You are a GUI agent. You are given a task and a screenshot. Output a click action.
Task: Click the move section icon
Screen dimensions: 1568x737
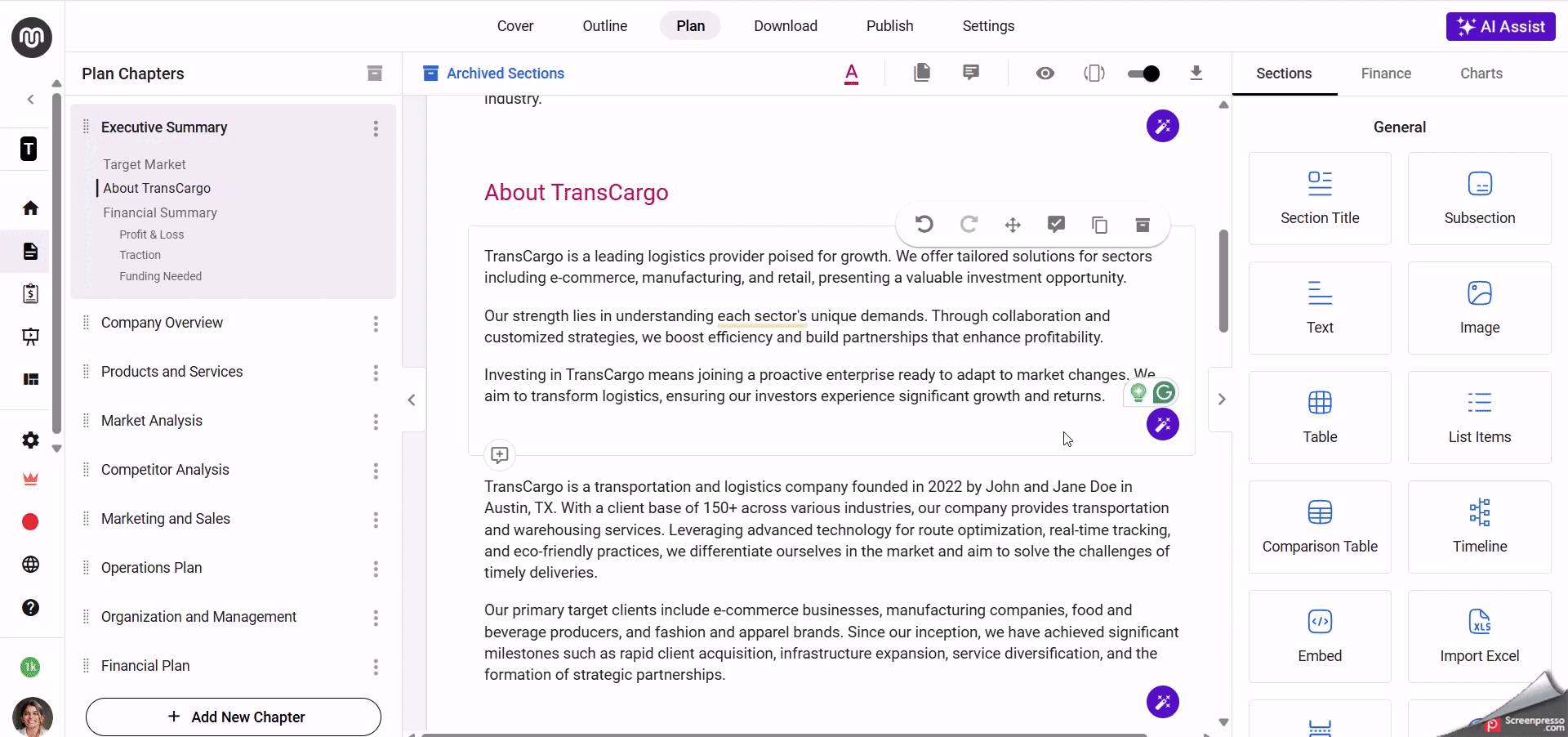[1013, 225]
